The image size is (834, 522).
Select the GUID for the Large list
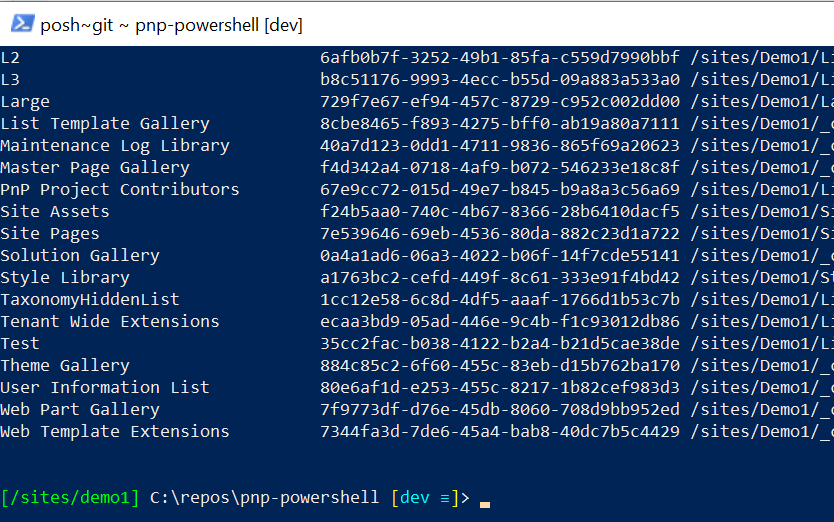coord(500,102)
